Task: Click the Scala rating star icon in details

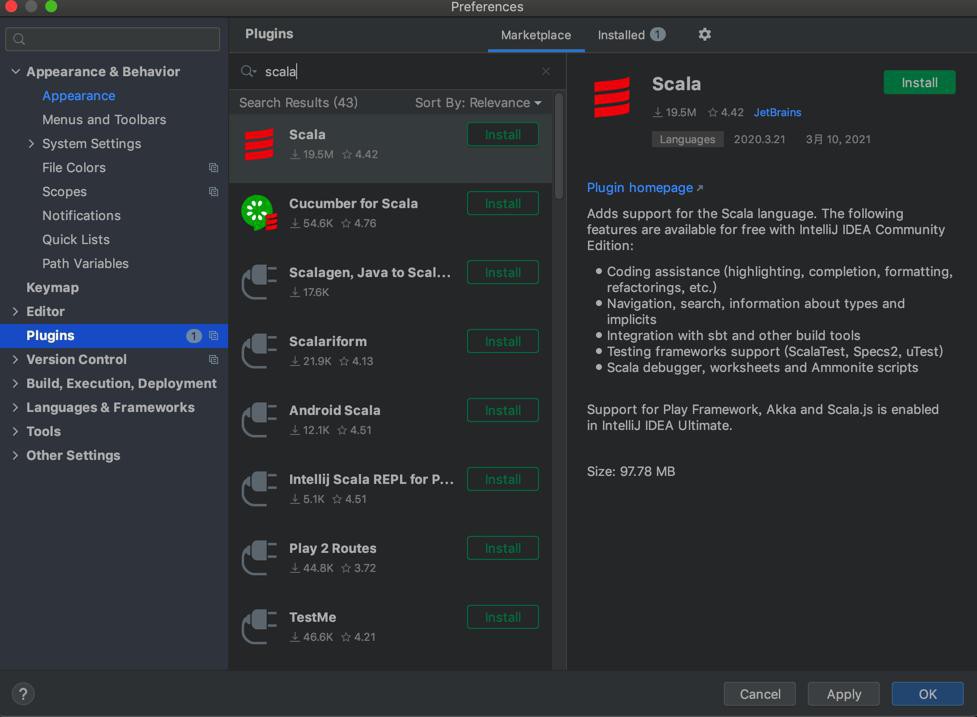Action: click(x=713, y=113)
